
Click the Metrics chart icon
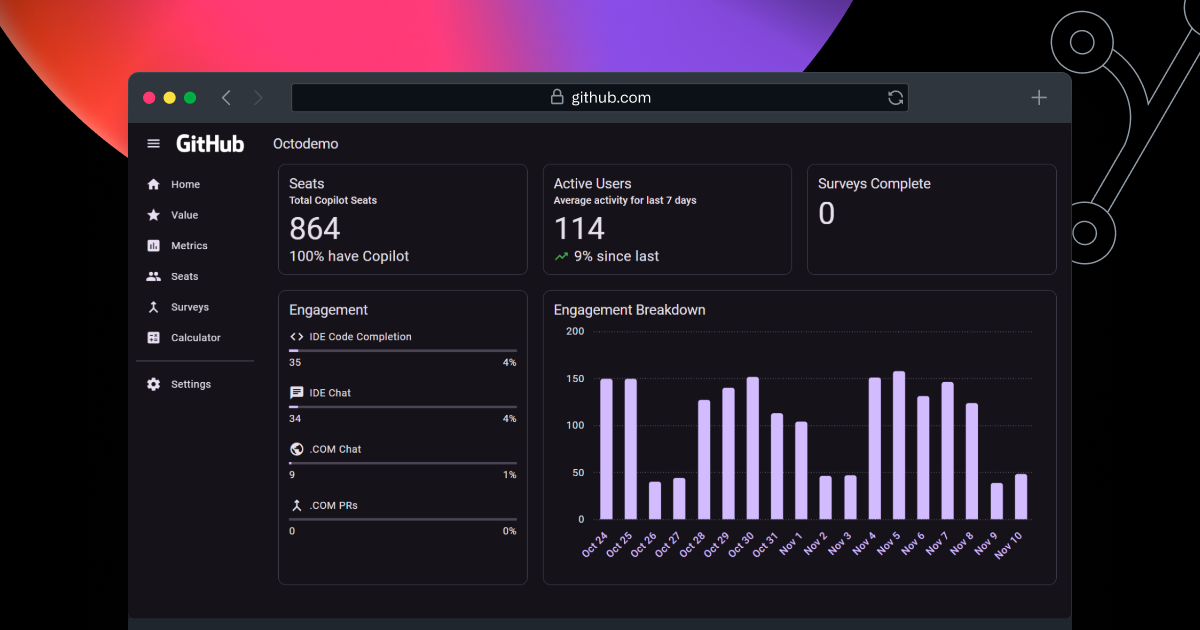153,246
